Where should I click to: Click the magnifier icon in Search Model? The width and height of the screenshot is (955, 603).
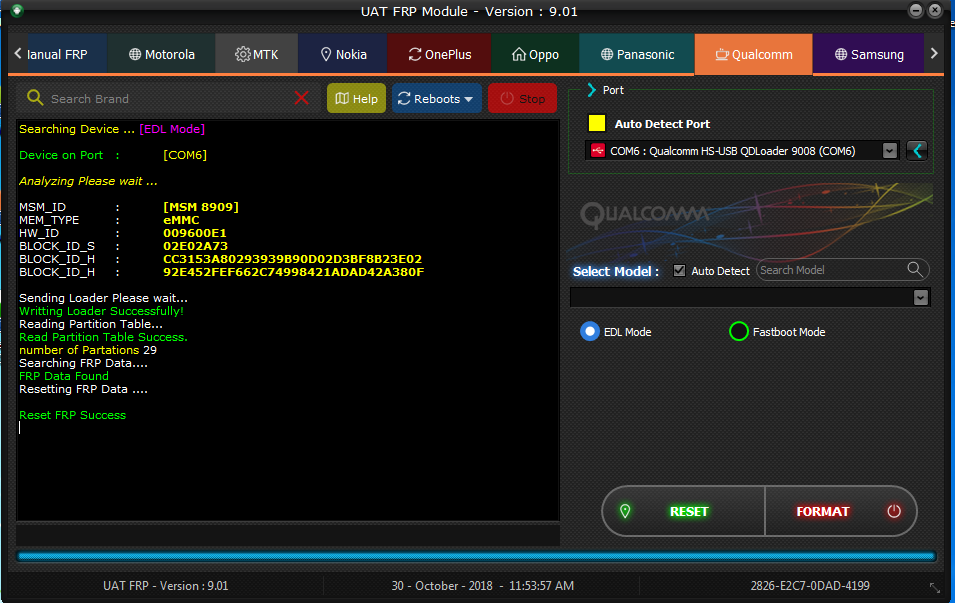pos(915,270)
